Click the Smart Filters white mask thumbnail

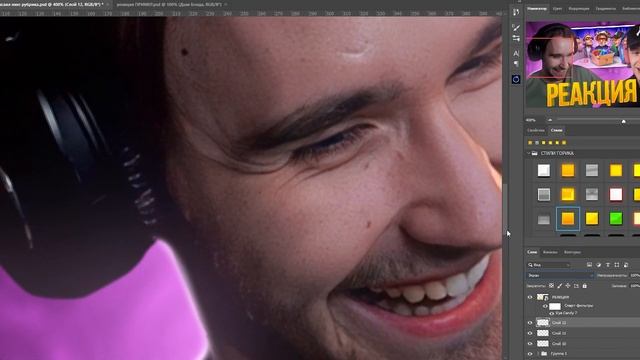(555, 306)
